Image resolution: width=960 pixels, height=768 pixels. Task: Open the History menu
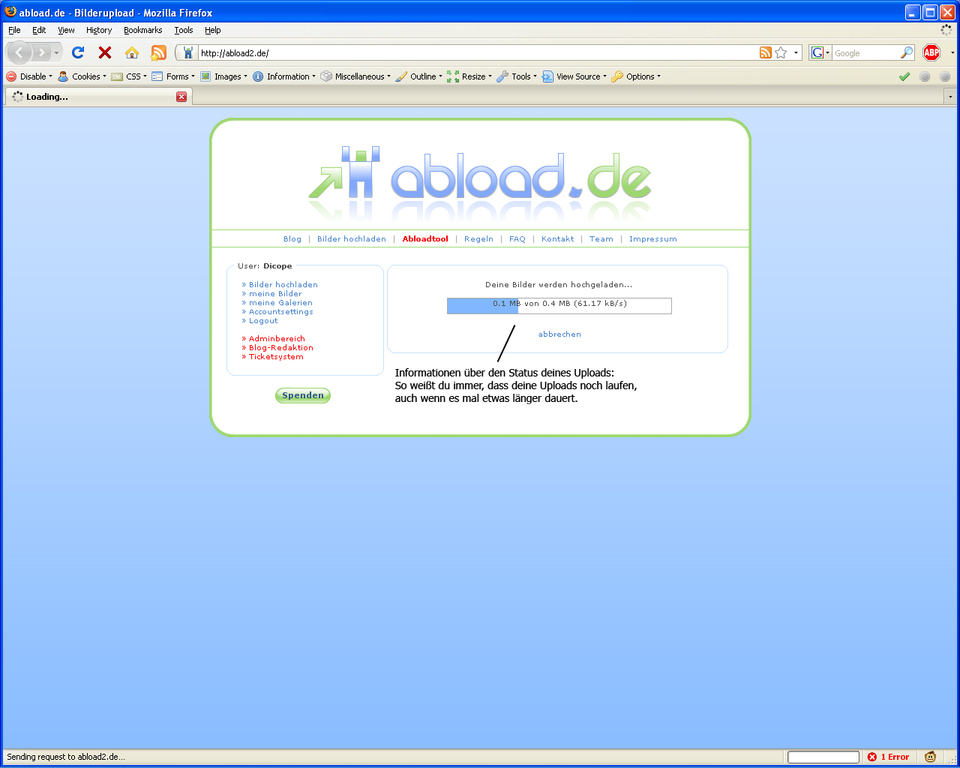(99, 30)
